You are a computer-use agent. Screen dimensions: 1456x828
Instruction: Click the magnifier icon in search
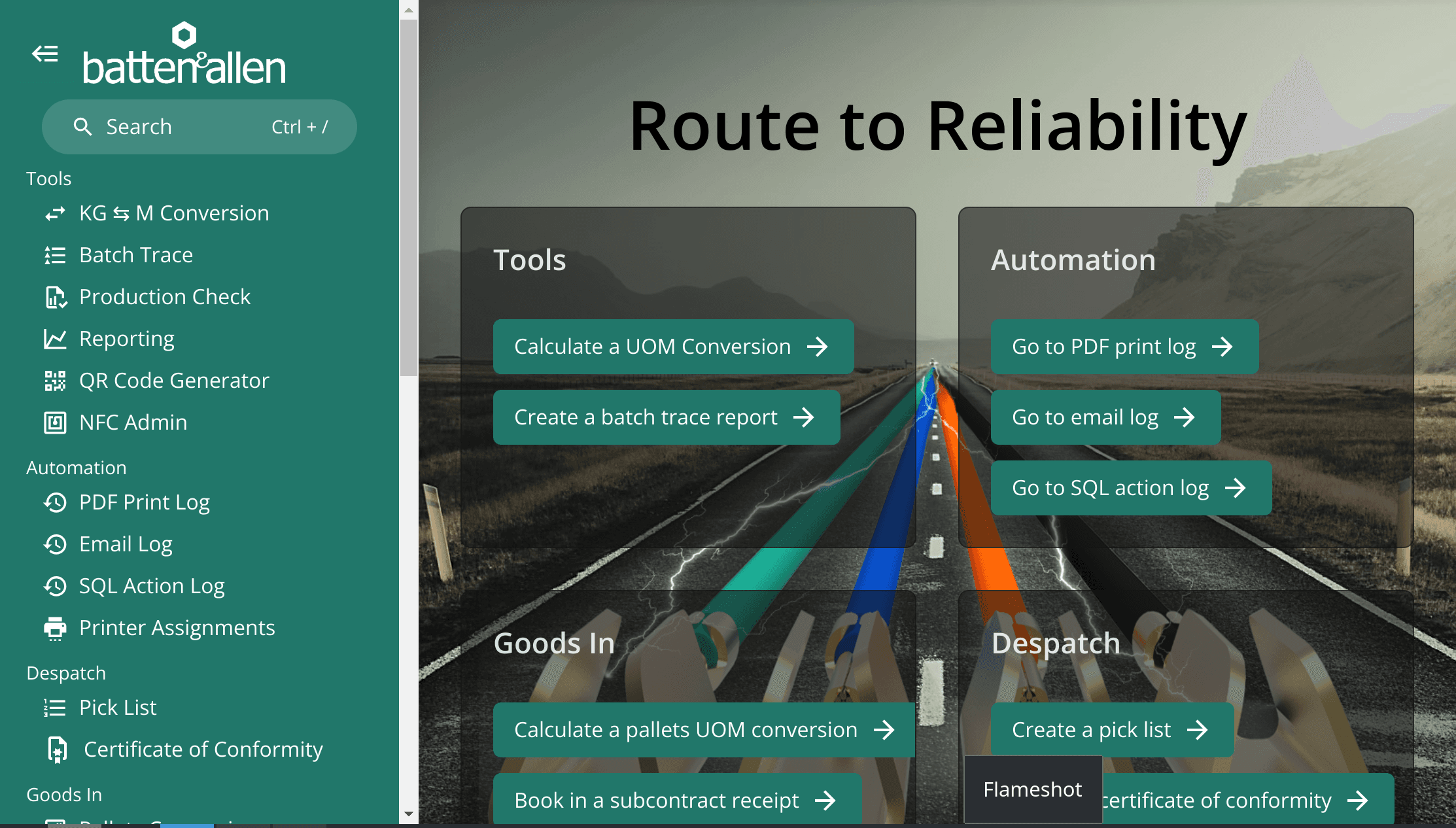pyautogui.click(x=82, y=127)
